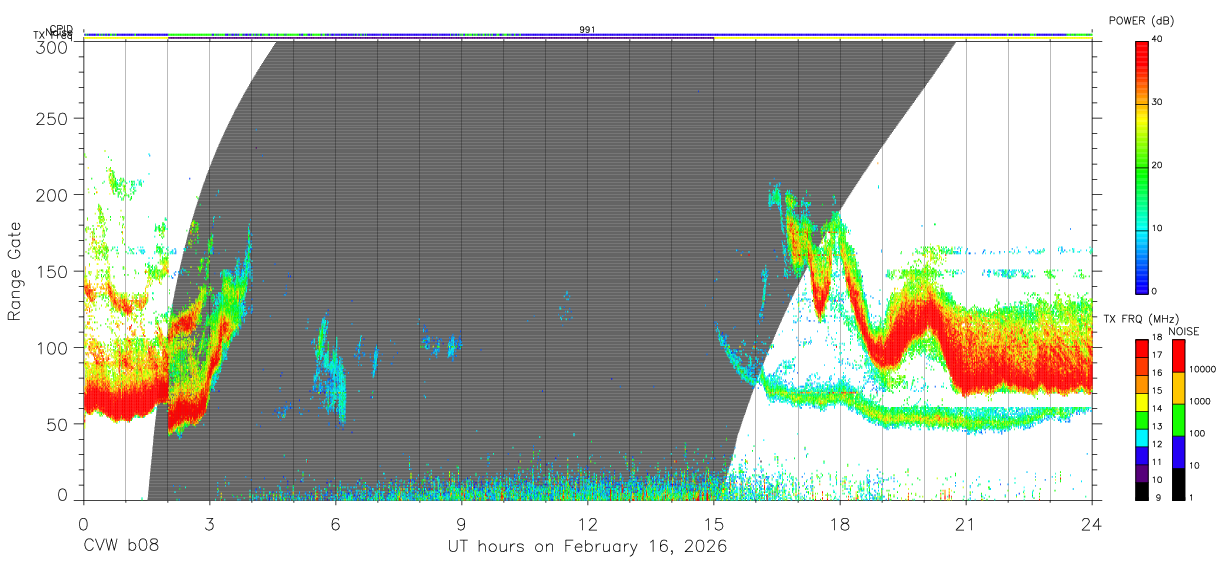Click the 40 label on POWER scale
The width and height of the screenshot is (1228, 567).
(x=1159, y=38)
